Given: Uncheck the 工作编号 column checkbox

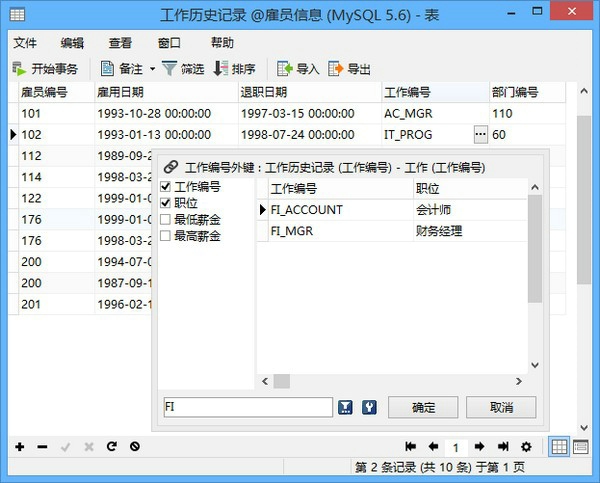Looking at the screenshot, I should (165, 187).
